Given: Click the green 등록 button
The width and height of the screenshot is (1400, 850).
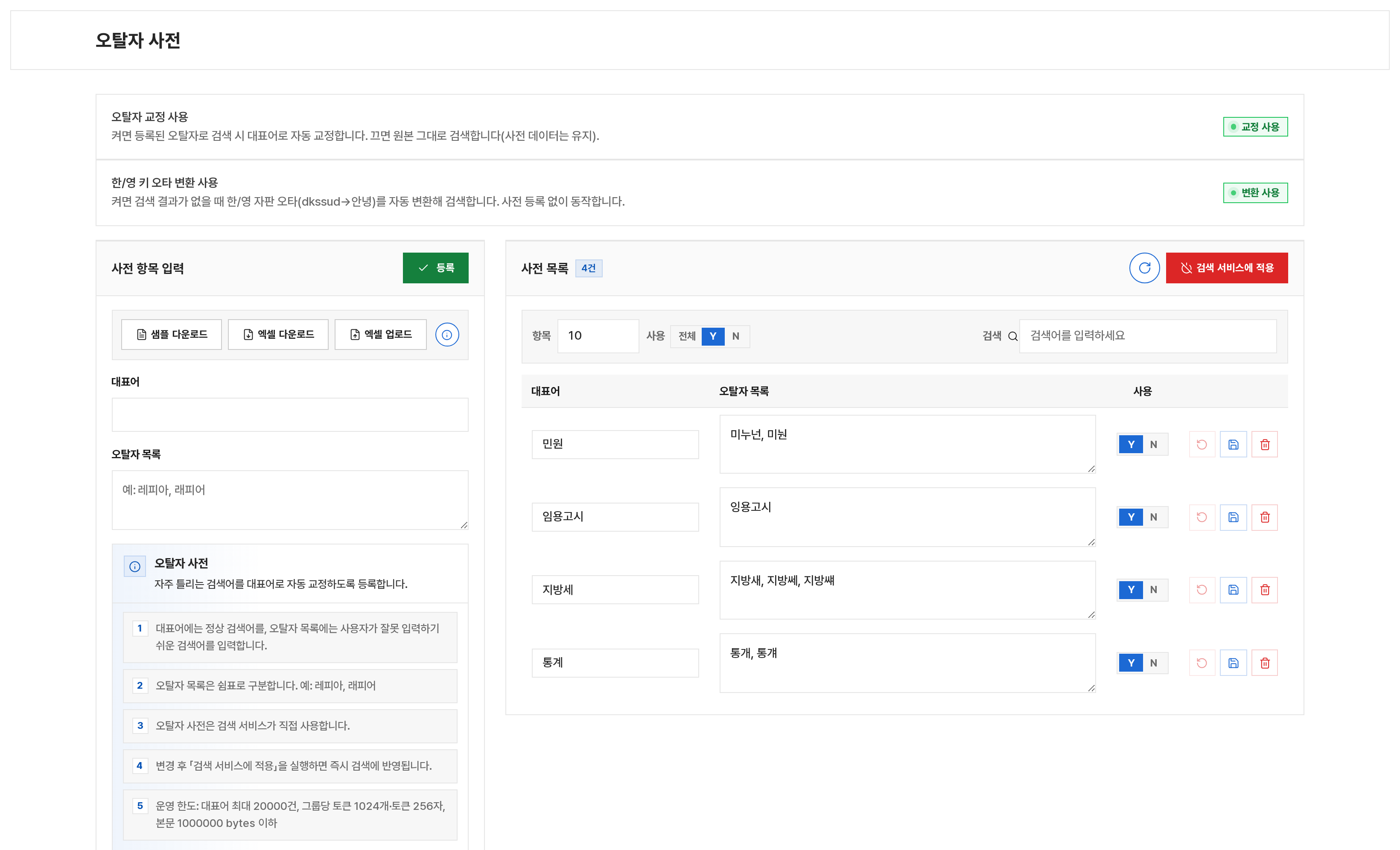Looking at the screenshot, I should point(435,268).
